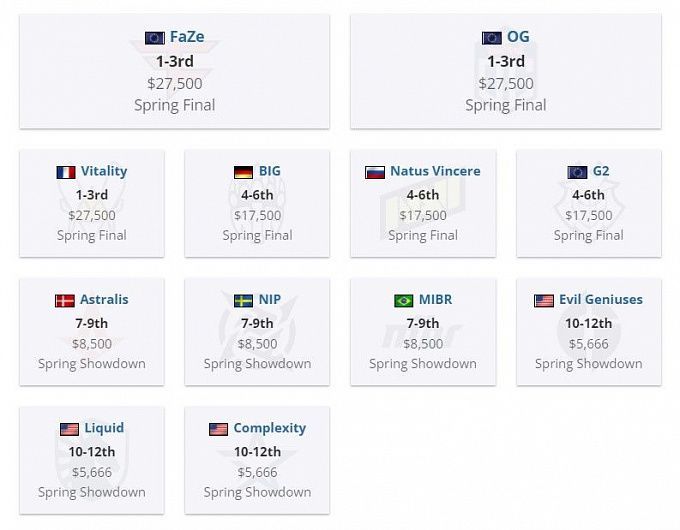Click the Russian flag beside Natus Vincere
Viewport: 680px width, 530px height.
pyautogui.click(x=375, y=172)
